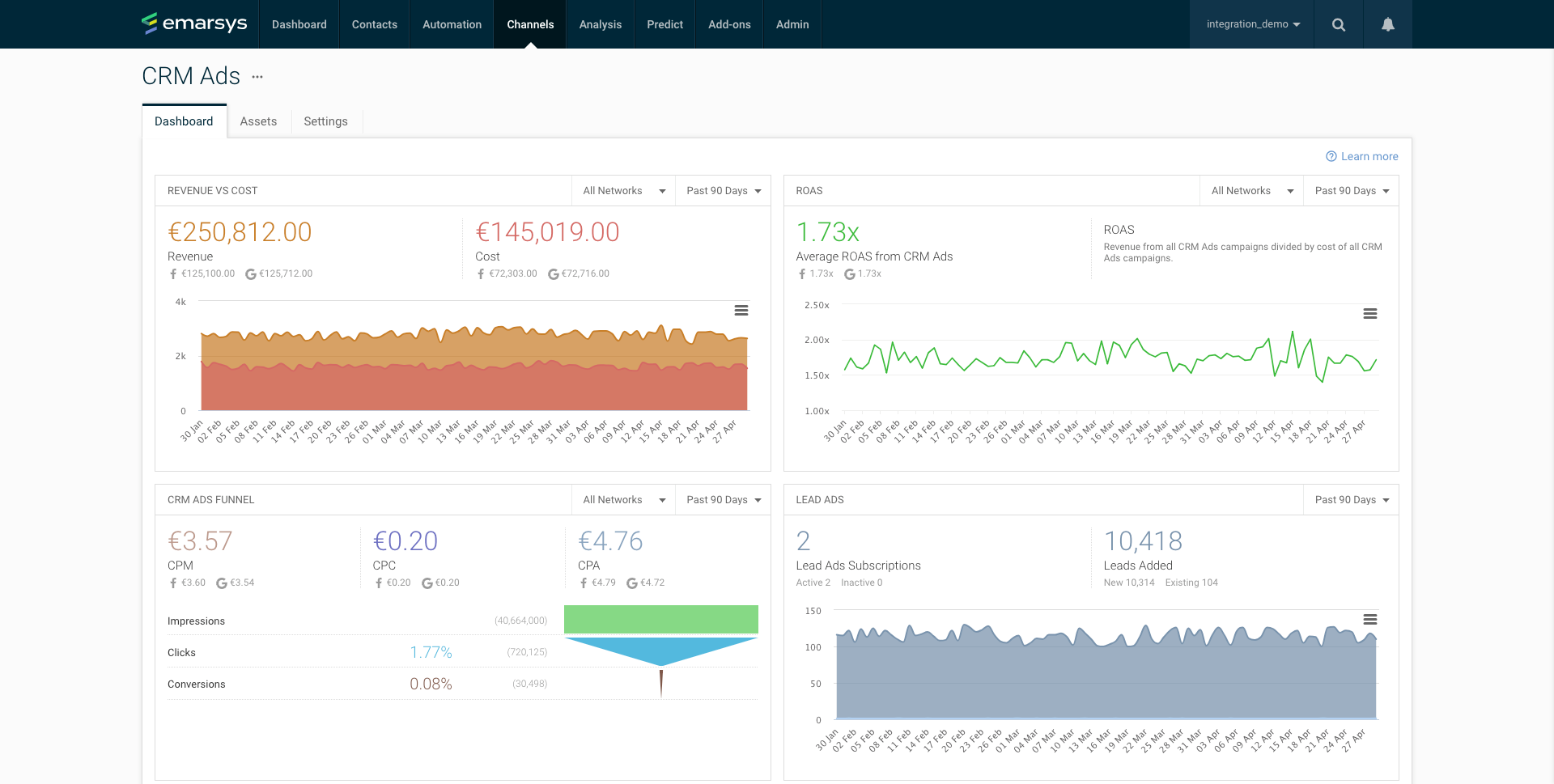Switch to the Settings tab
This screenshot has height=784, width=1554.
coord(325,121)
